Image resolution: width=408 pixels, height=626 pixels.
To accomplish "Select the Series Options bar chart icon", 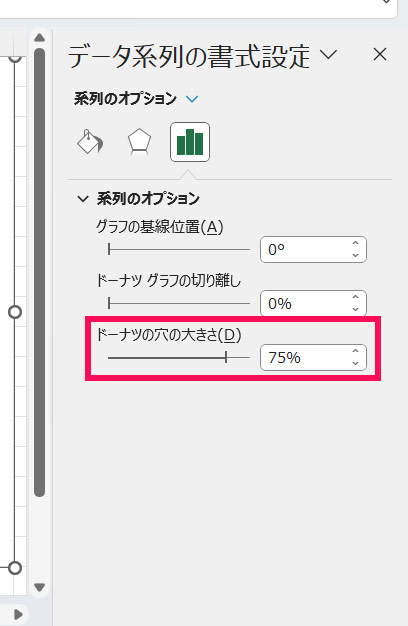I will point(190,142).
